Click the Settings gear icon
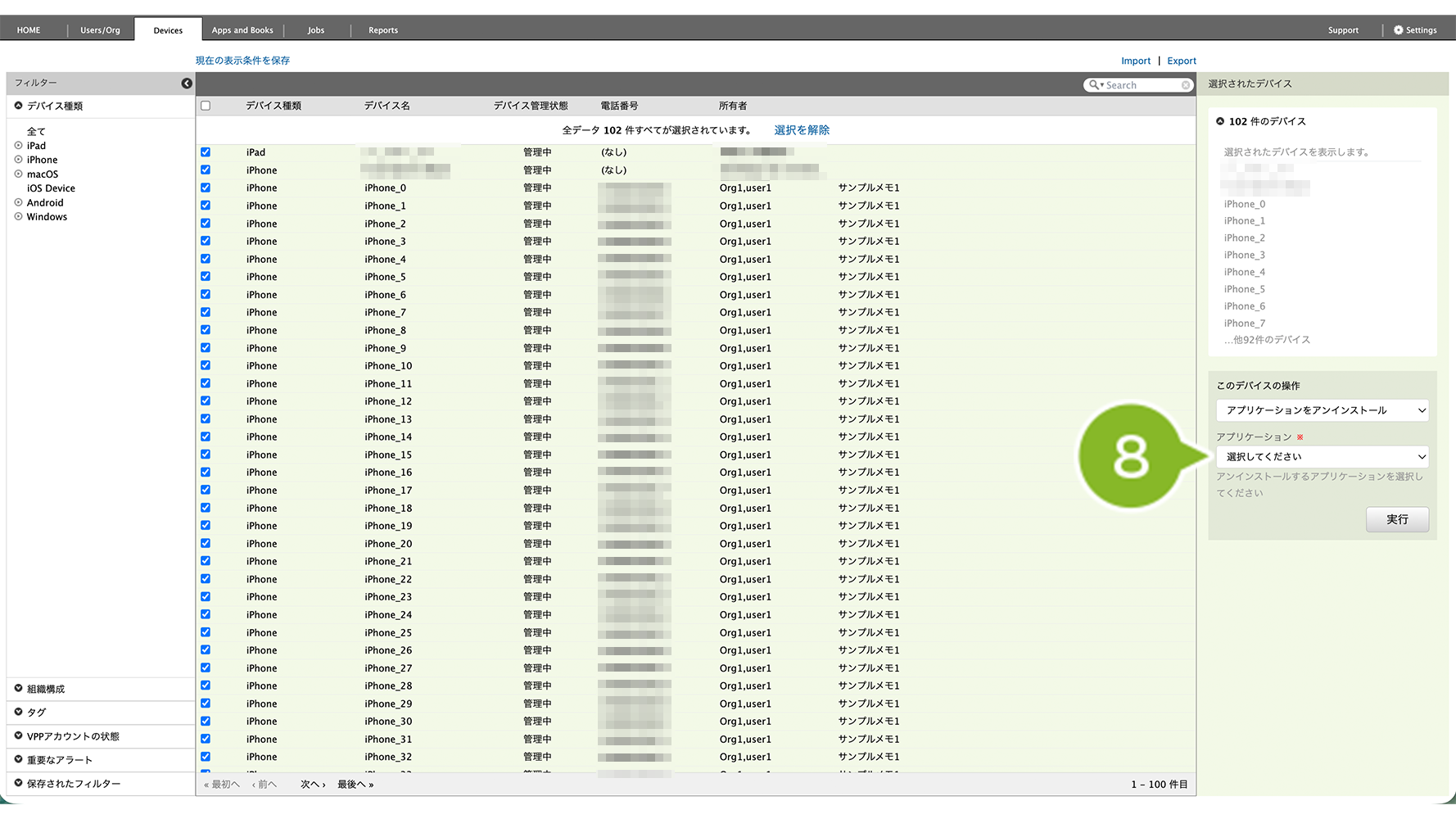Image resolution: width=1456 pixels, height=819 pixels. point(1399,30)
